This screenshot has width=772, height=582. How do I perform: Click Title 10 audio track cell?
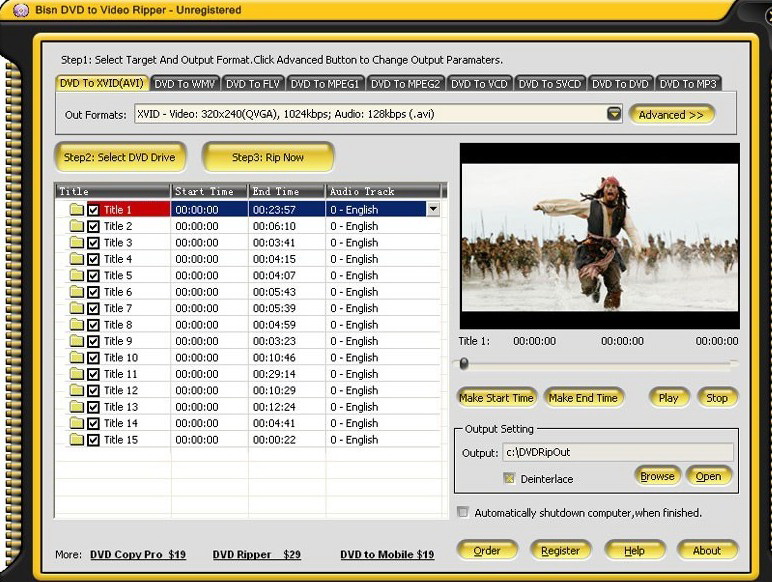click(383, 357)
